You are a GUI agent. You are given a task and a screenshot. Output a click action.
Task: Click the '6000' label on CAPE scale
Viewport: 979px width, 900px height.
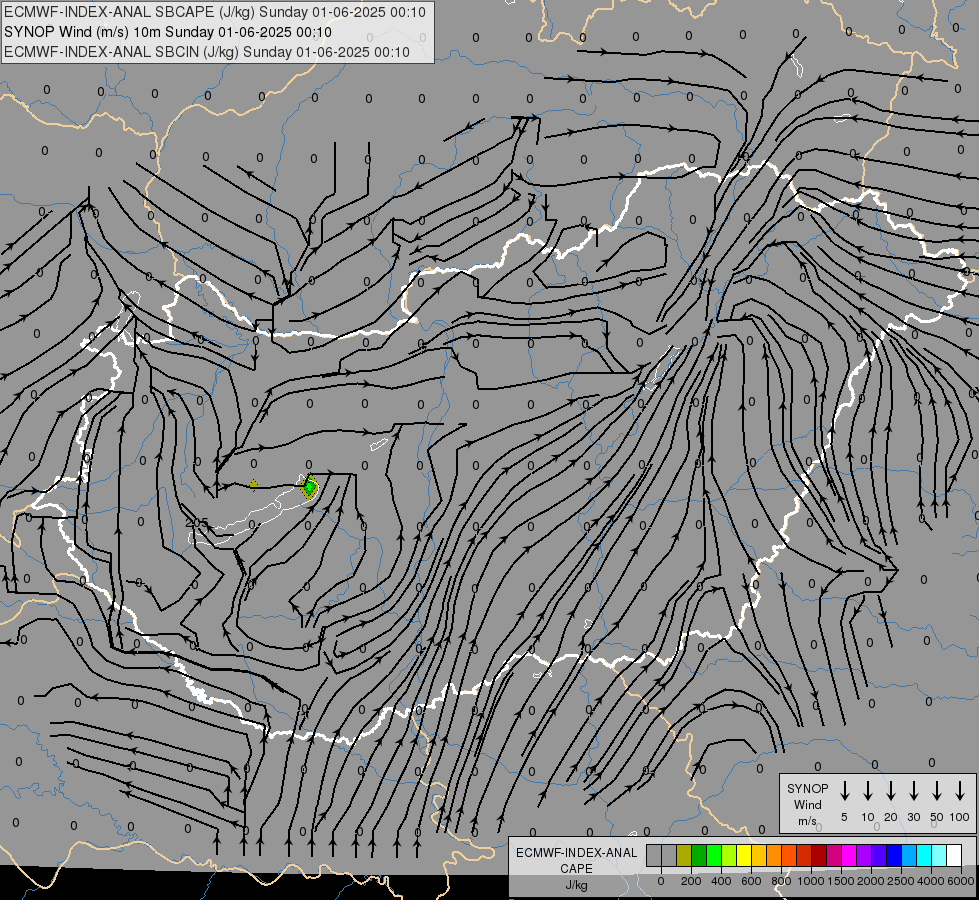961,881
